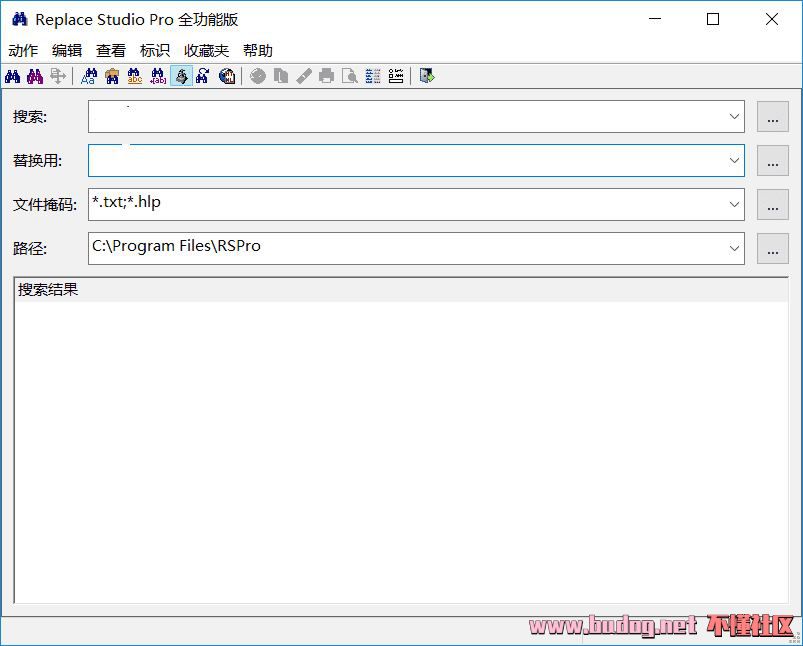The height and width of the screenshot is (646, 803).
Task: Open the 收藏夹 favorites menu
Action: (206, 51)
